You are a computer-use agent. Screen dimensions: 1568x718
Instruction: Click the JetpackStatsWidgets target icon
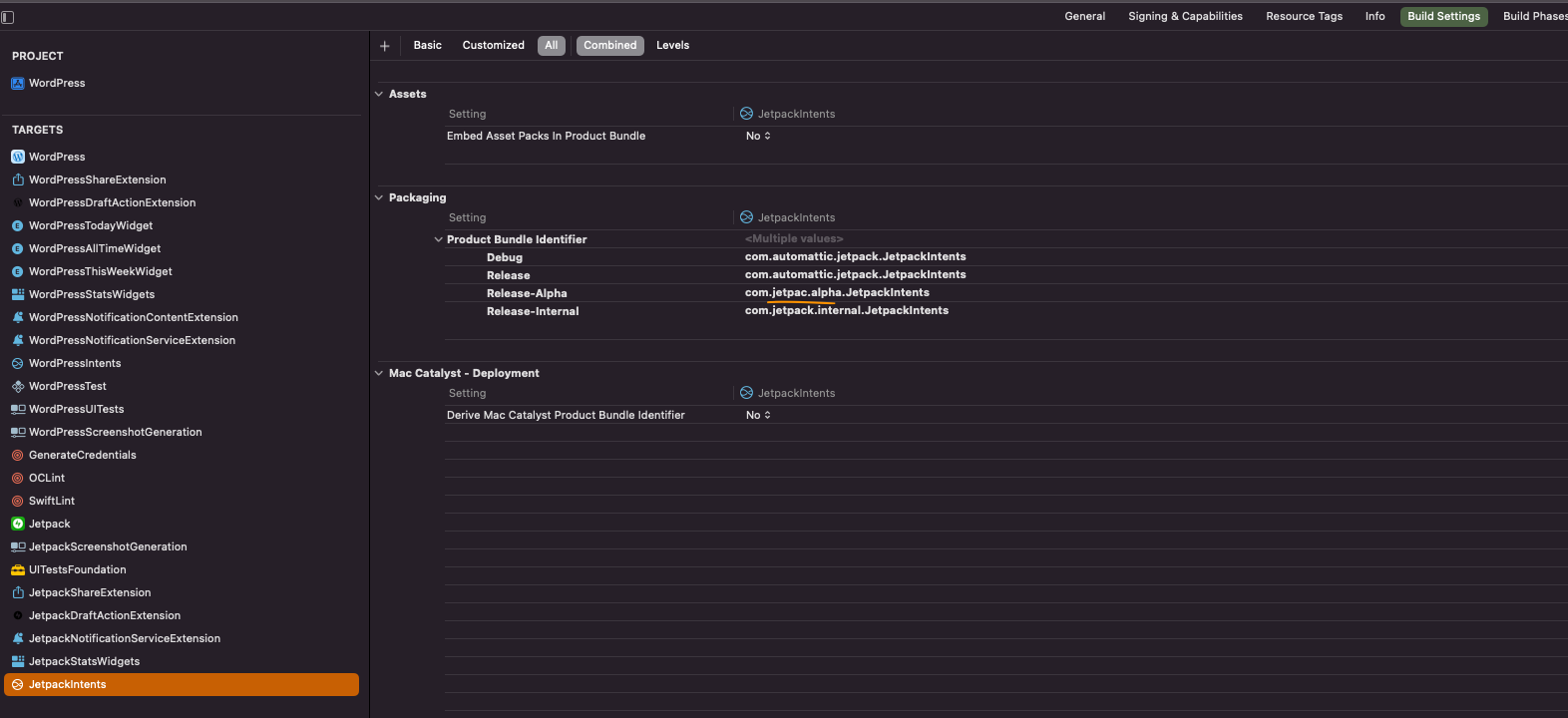coord(18,661)
